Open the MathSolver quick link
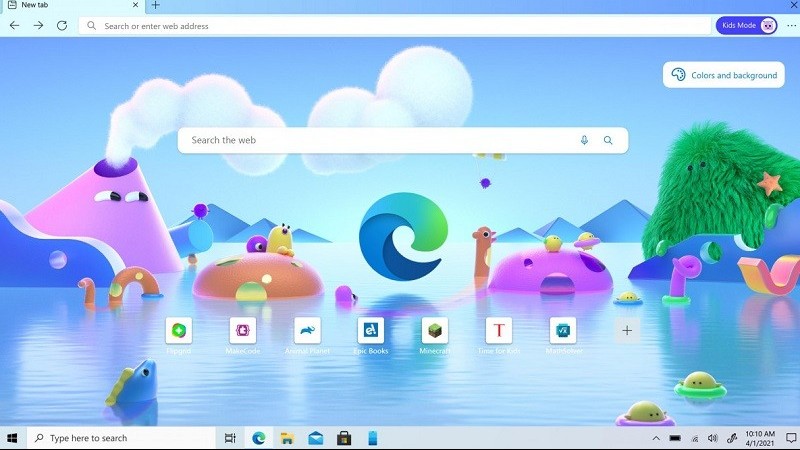Screen dimensions: 800x450 563,335
